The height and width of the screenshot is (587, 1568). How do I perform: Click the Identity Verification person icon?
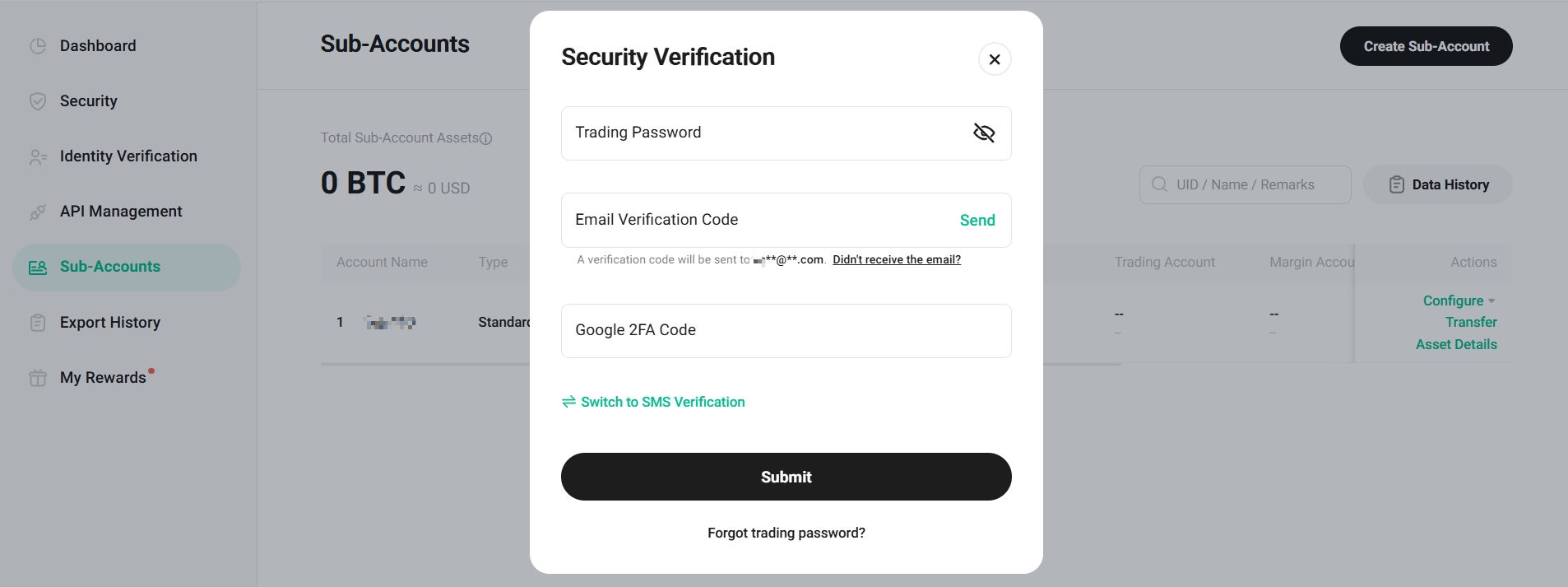[x=38, y=156]
